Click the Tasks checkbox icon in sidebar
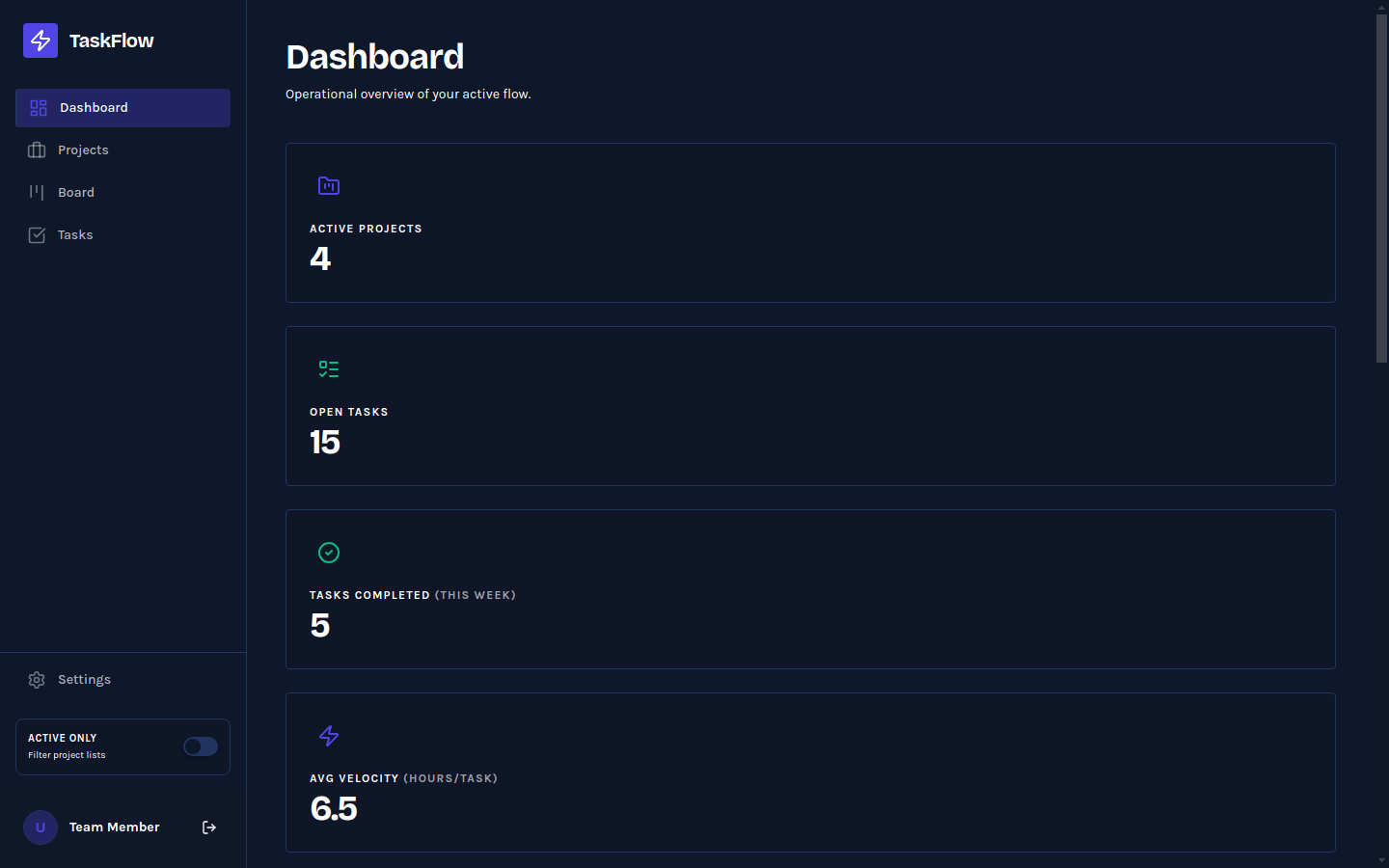This screenshot has height=868, width=1389. 37,235
